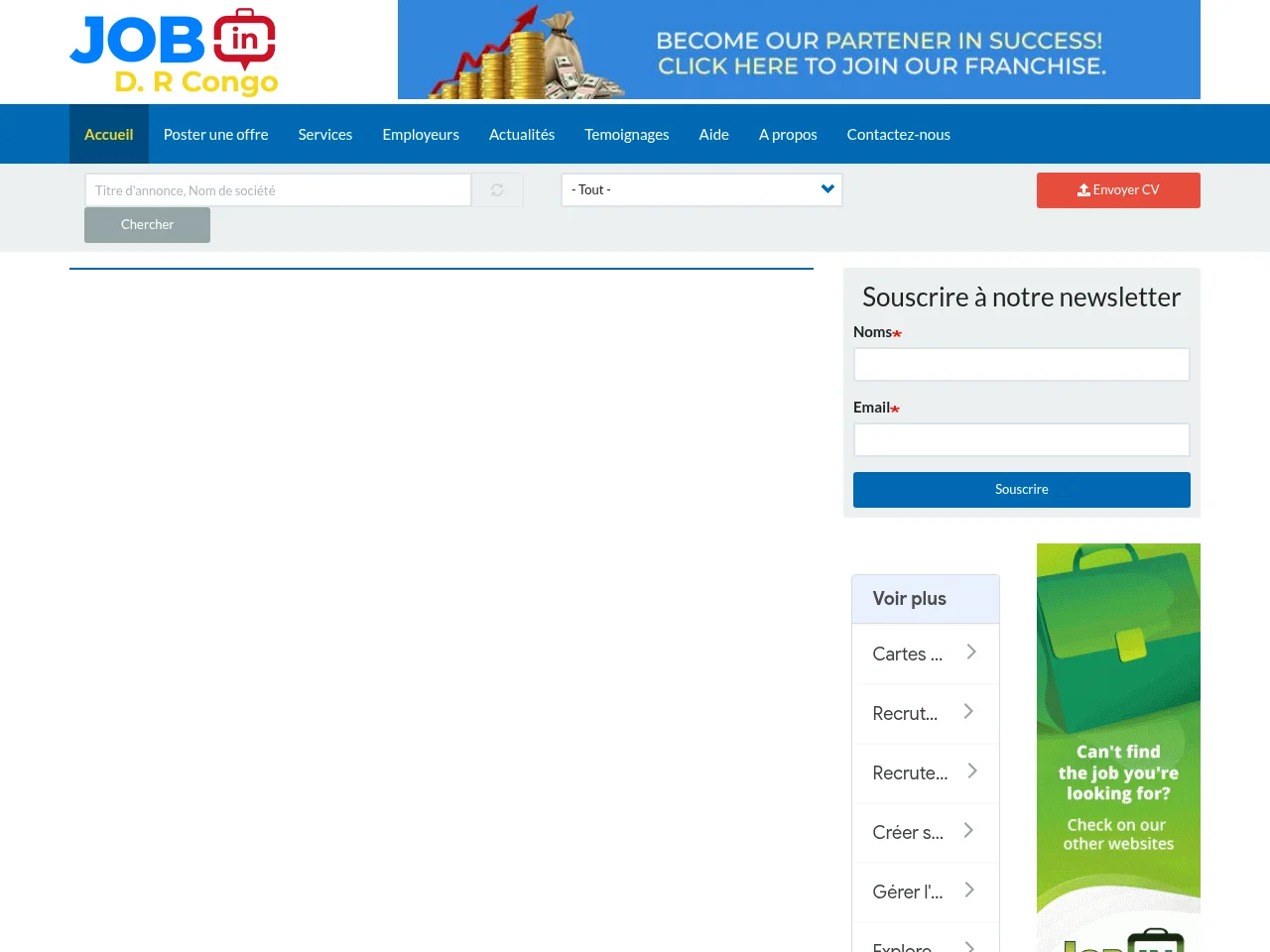This screenshot has height=952, width=1270.
Task: Open the Créer s... list entry
Action: click(x=926, y=833)
